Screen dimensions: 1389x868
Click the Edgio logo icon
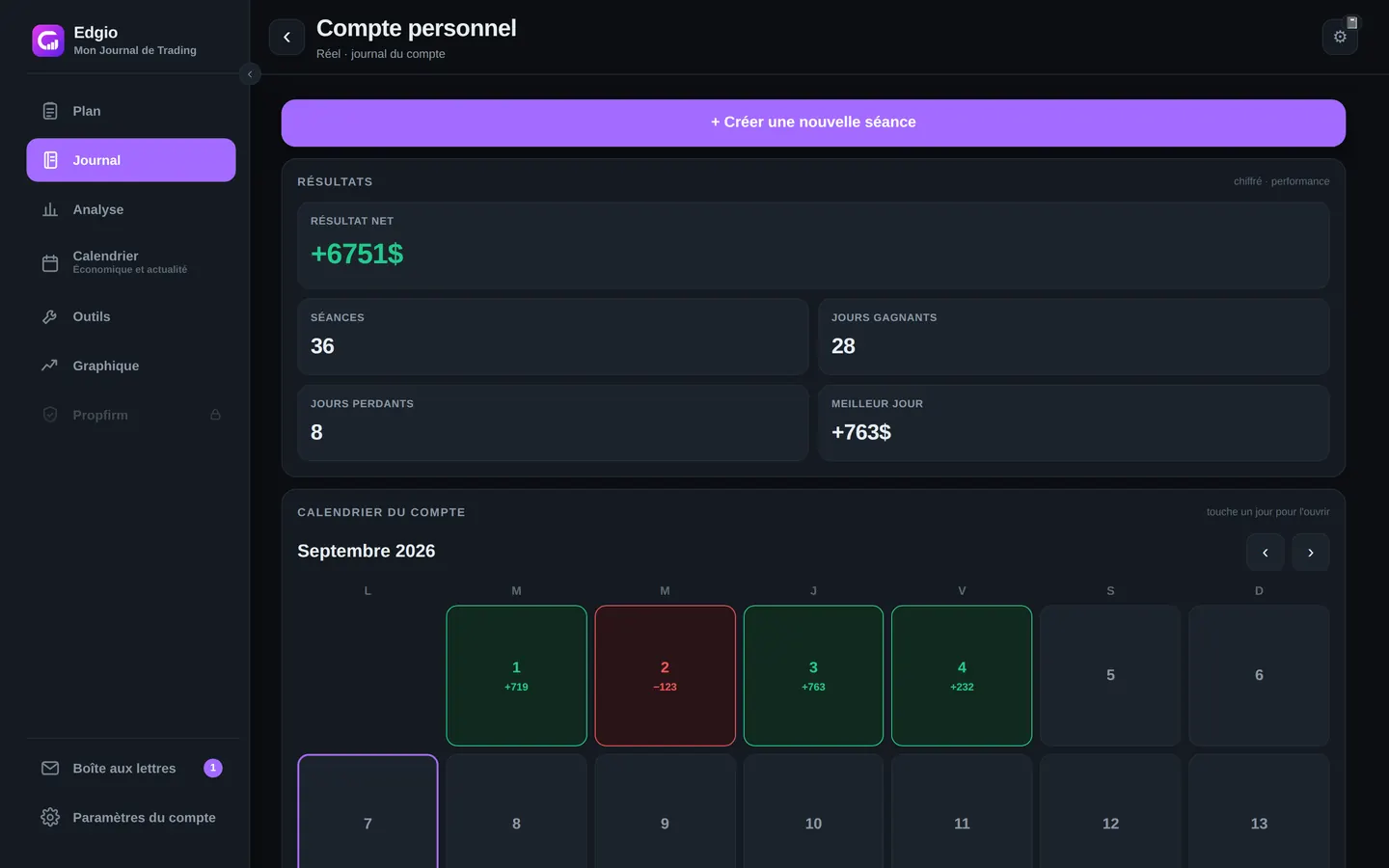(48, 41)
